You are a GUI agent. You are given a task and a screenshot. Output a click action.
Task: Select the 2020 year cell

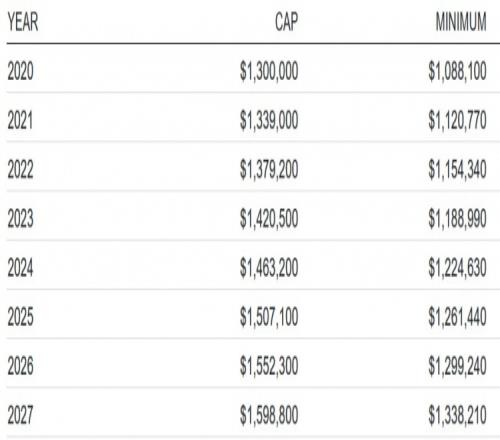point(21,71)
